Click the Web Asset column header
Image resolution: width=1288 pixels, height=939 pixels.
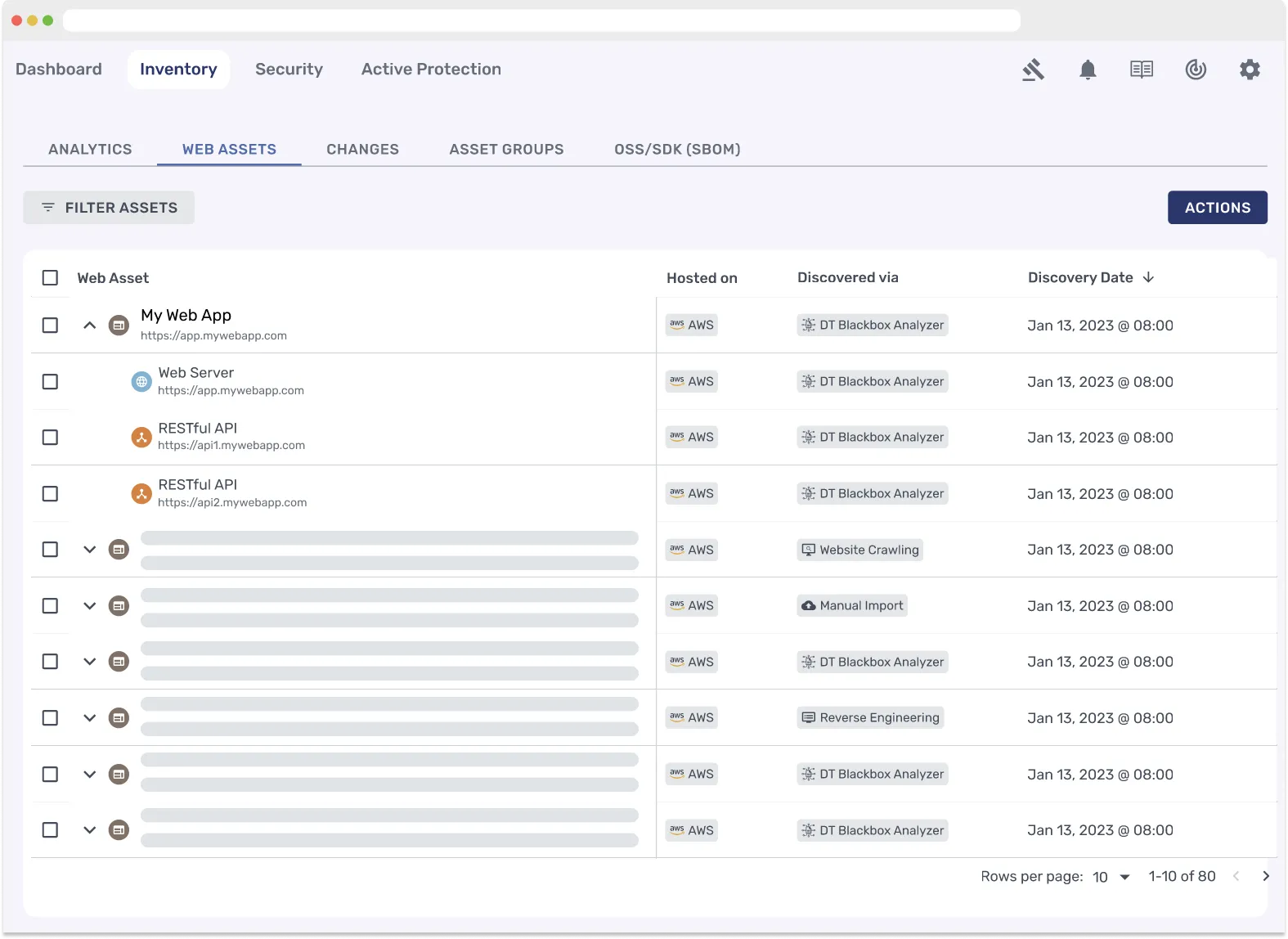(x=113, y=278)
